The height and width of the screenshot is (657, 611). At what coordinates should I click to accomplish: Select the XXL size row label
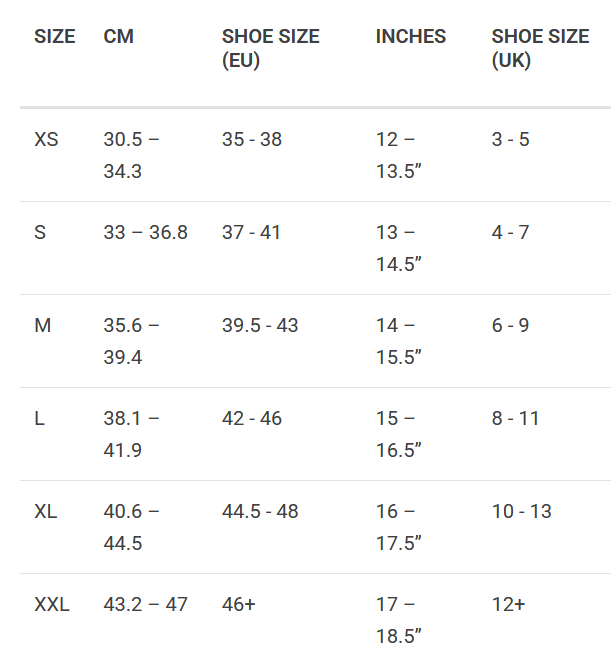[52, 605]
